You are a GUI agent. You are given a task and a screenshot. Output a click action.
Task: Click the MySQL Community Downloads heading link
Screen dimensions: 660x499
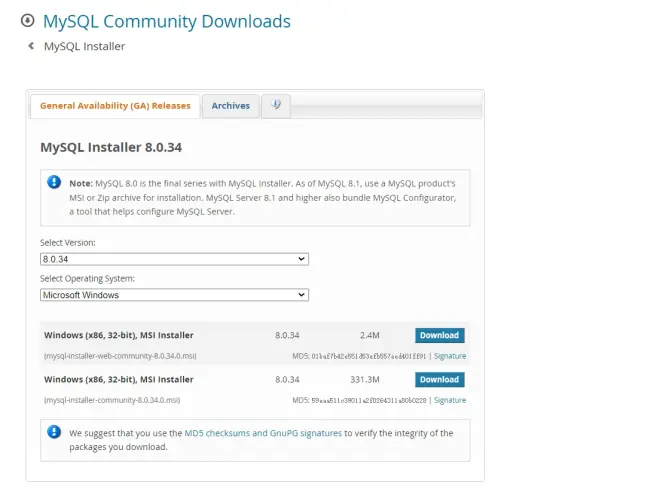[167, 21]
